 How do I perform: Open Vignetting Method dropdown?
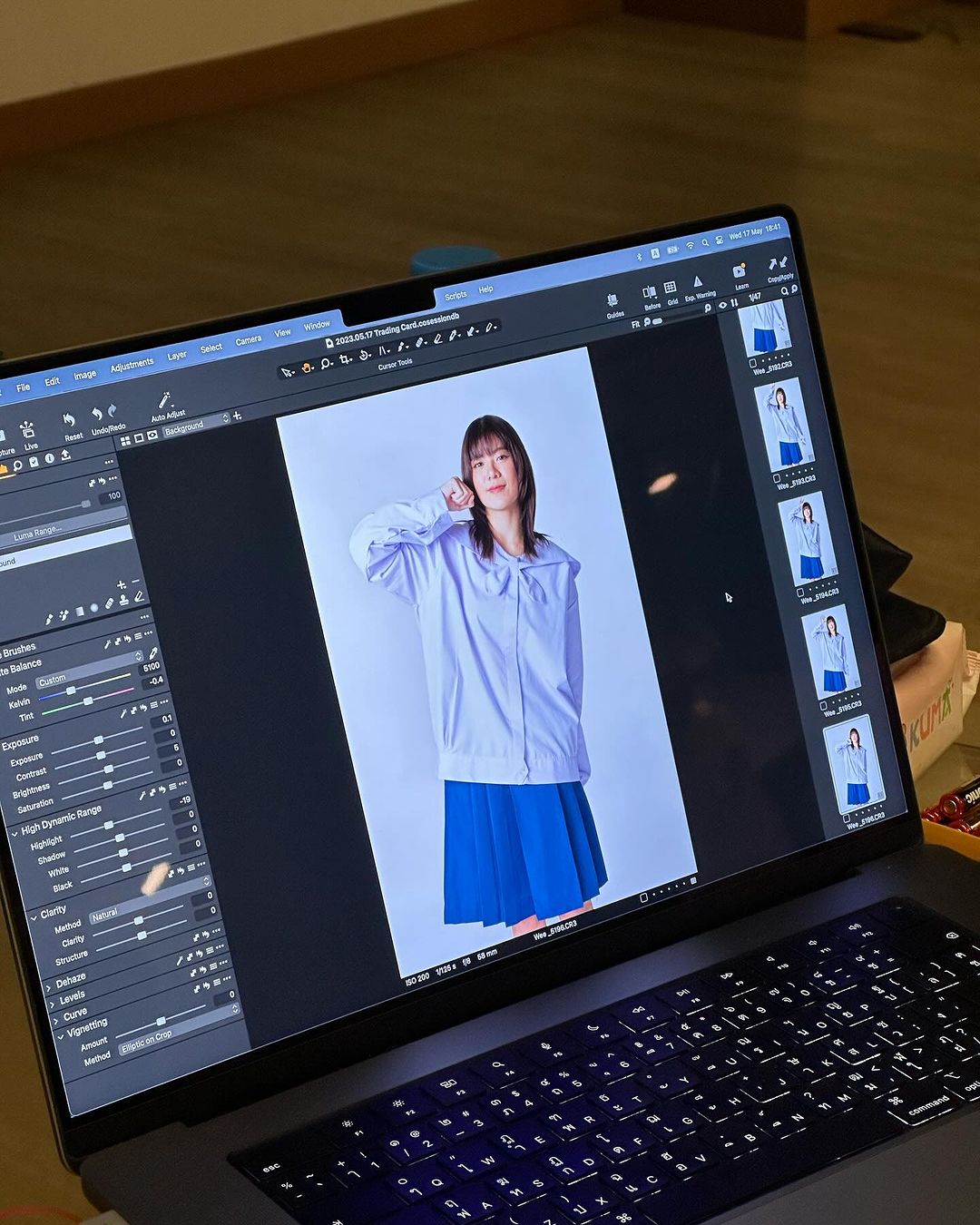(x=178, y=1027)
